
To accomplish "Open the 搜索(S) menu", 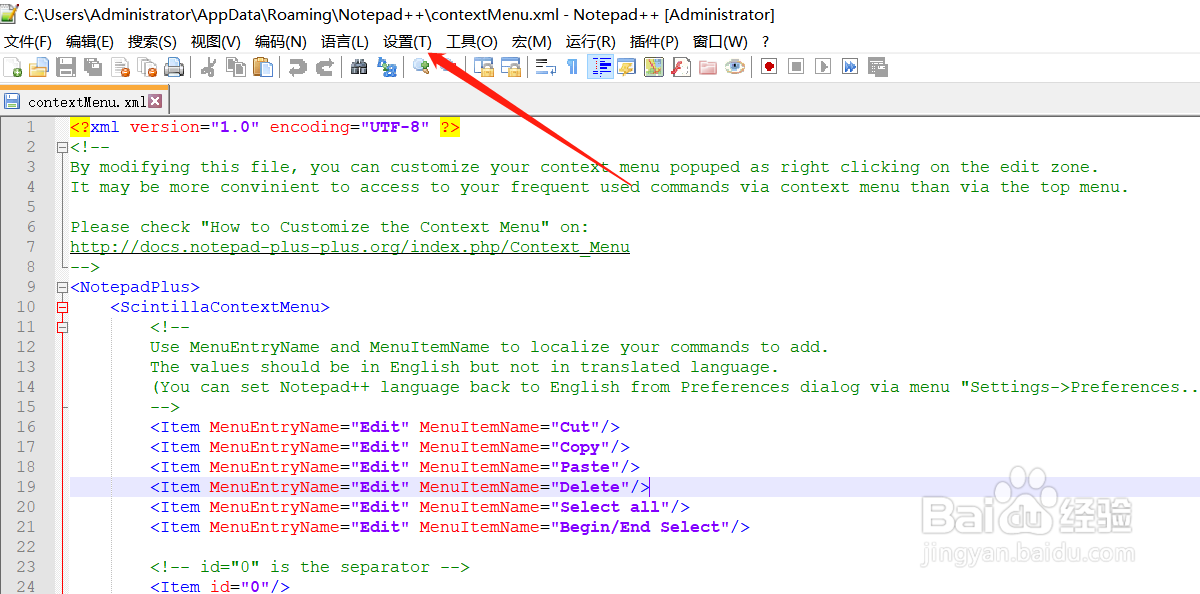I will click(152, 42).
